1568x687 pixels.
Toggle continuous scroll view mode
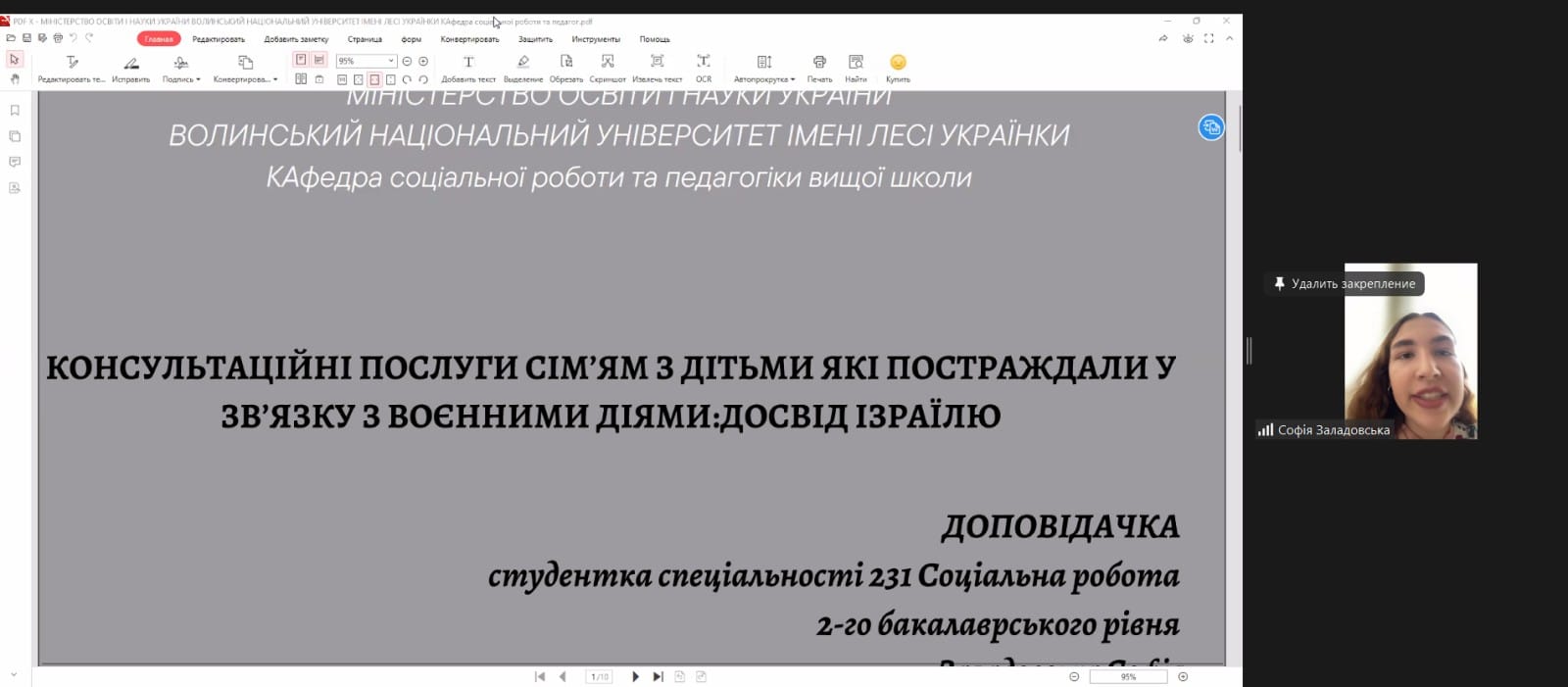pyautogui.click(x=318, y=60)
